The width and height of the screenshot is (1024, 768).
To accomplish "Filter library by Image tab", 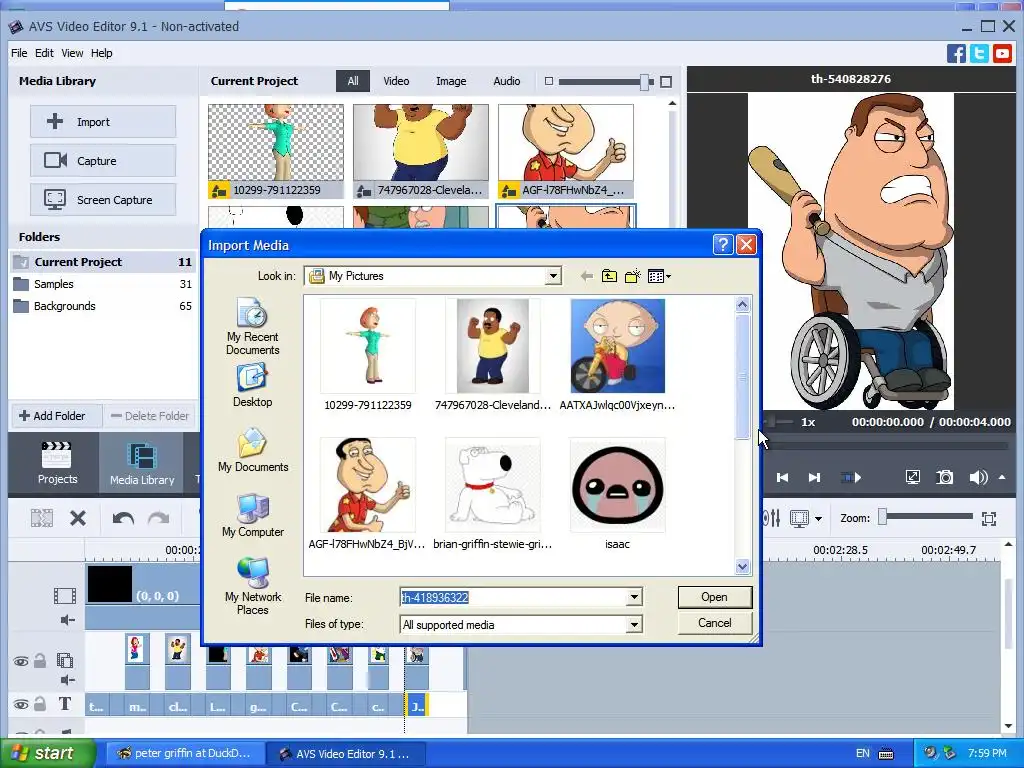I will [x=451, y=81].
